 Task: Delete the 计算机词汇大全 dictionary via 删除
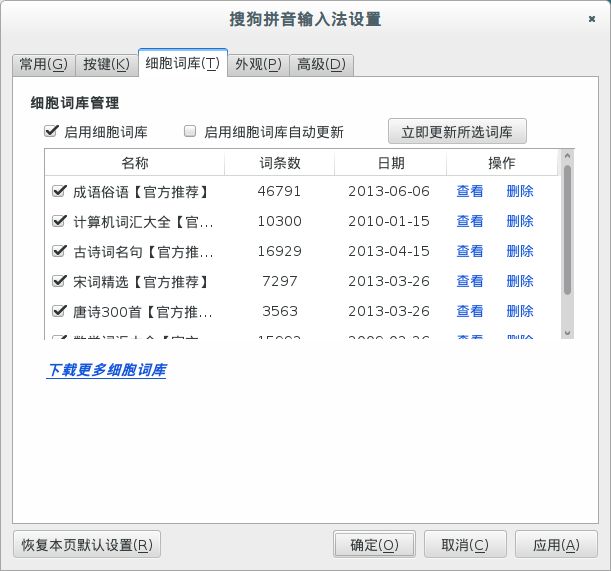(x=520, y=221)
